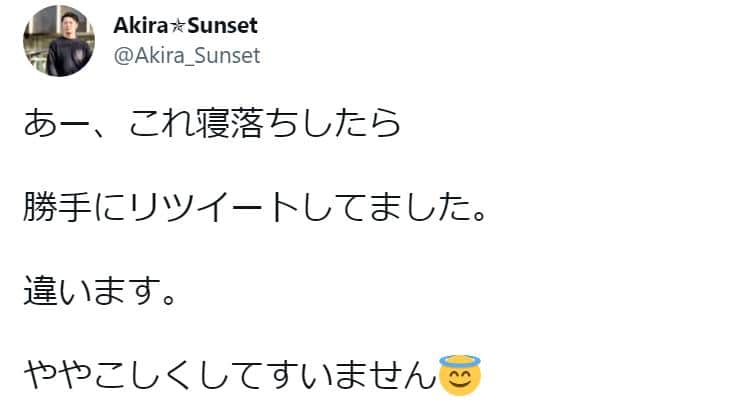
Task: Open the Akira☆Sunset display name link
Action: (x=182, y=24)
